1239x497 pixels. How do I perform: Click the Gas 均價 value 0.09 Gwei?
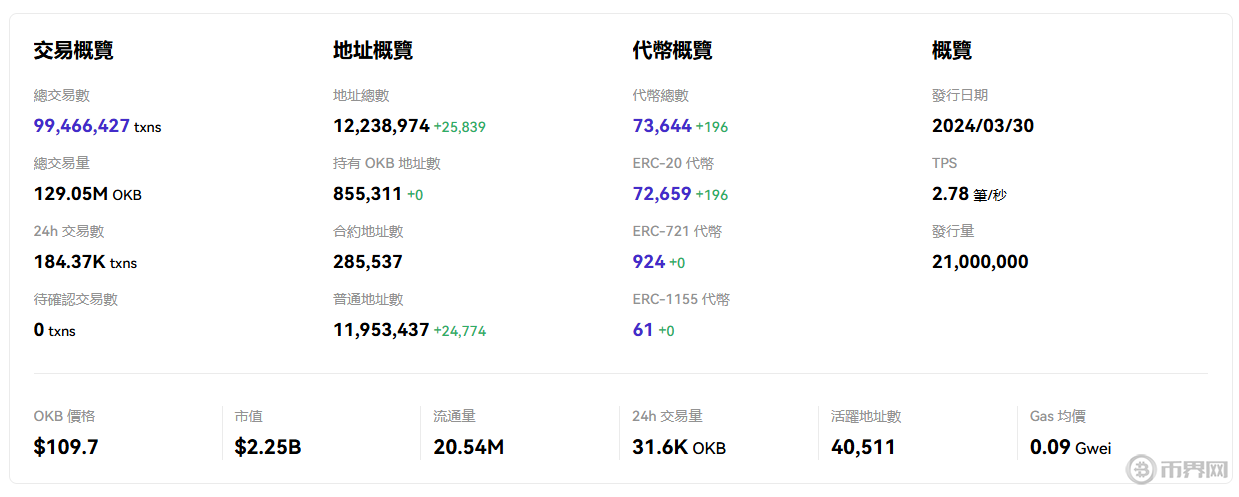point(1070,447)
